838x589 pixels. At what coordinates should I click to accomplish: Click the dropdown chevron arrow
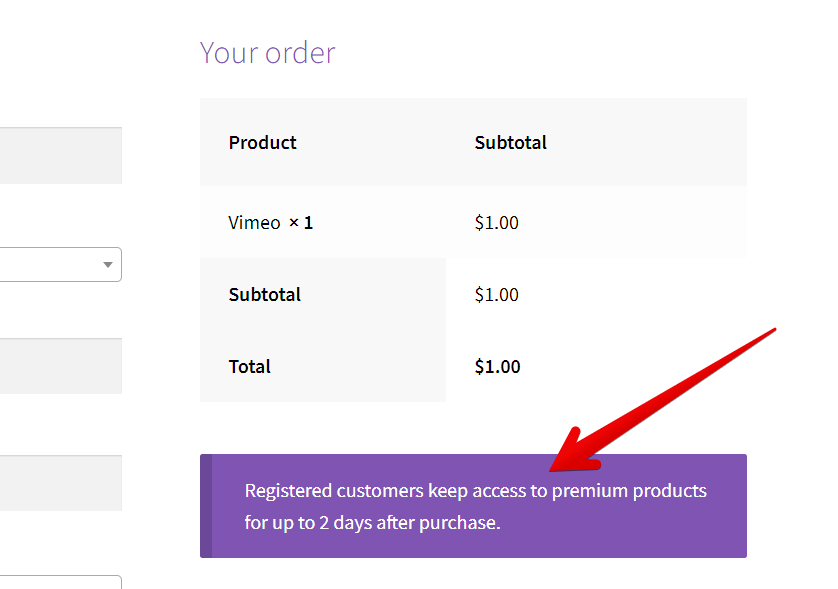click(107, 264)
